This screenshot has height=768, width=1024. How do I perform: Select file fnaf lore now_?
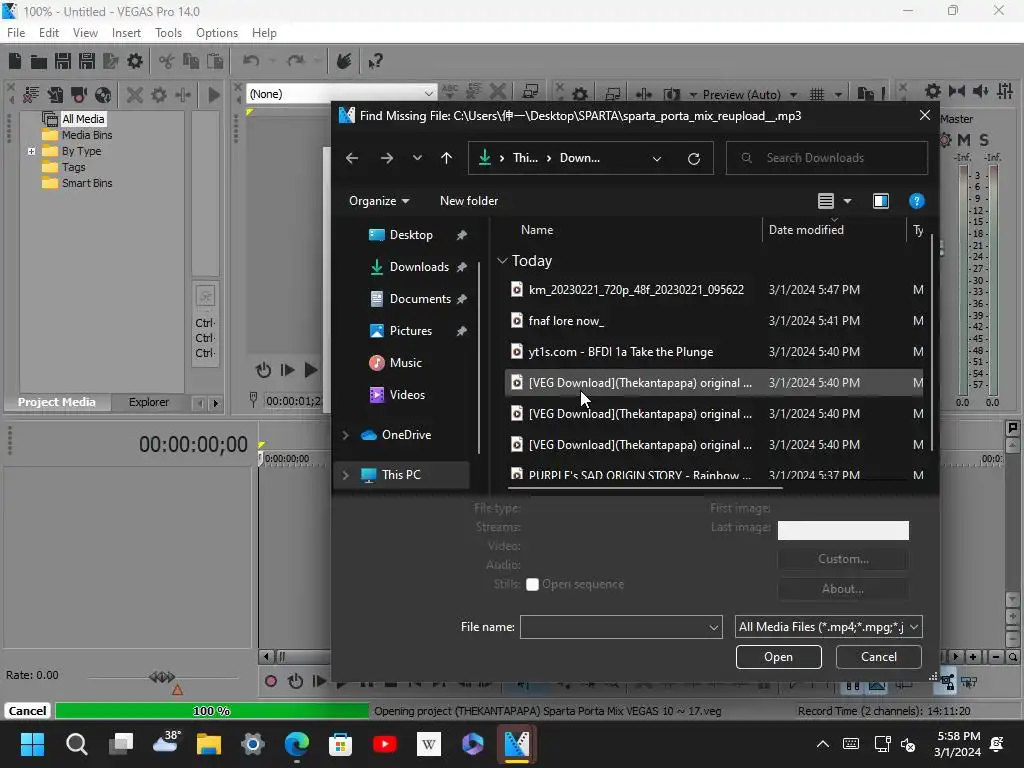[x=715, y=321]
